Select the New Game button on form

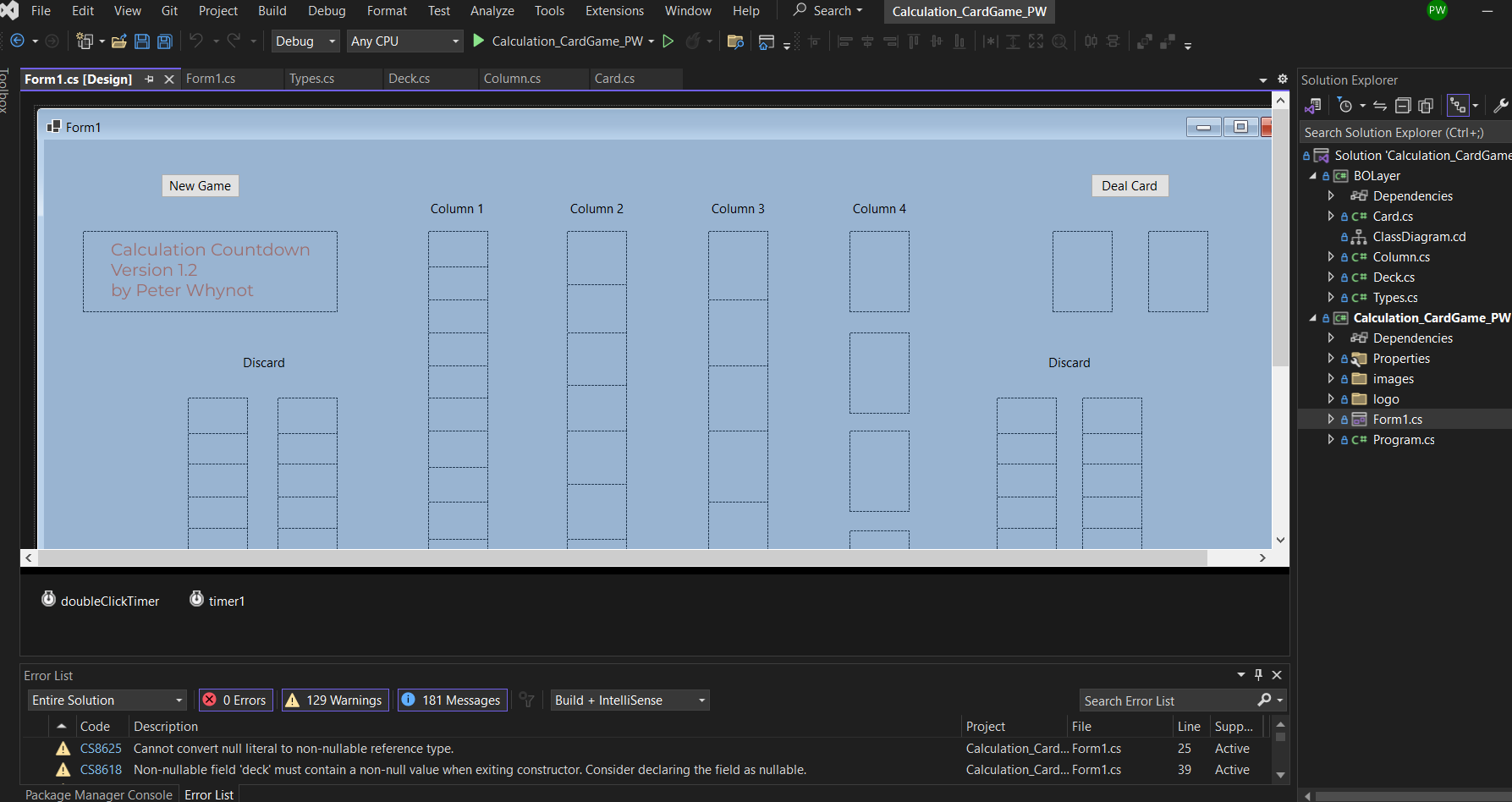(200, 186)
